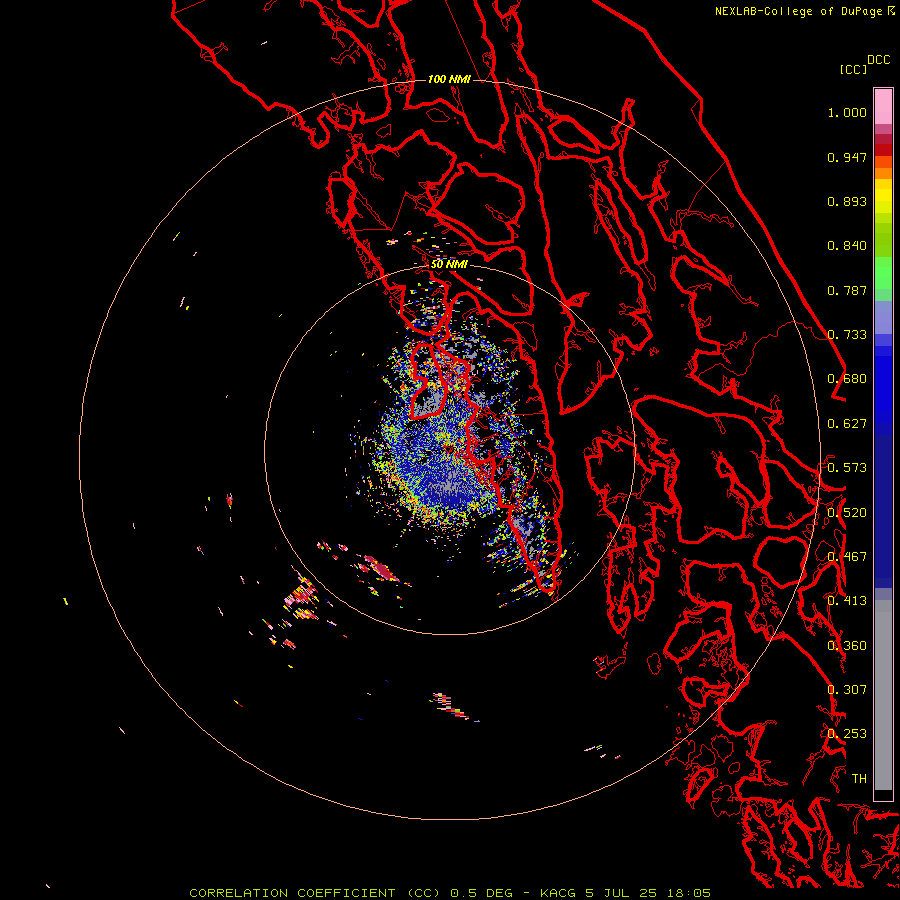Click the 50 NMI range ring label
The image size is (900, 900).
point(449,265)
